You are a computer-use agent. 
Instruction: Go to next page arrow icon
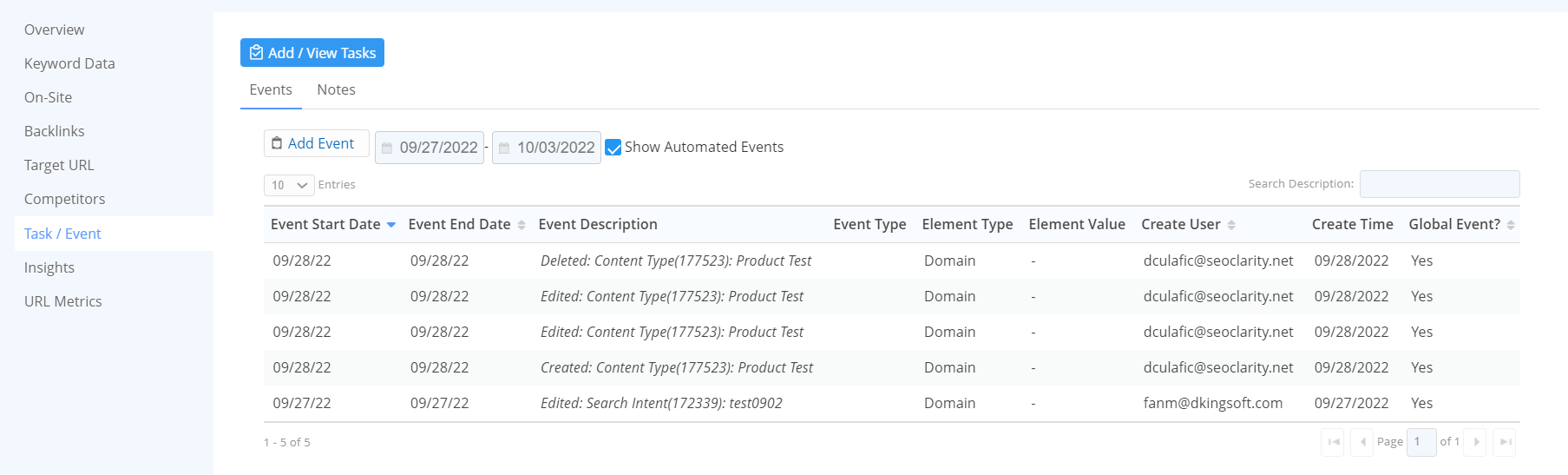point(1476,442)
